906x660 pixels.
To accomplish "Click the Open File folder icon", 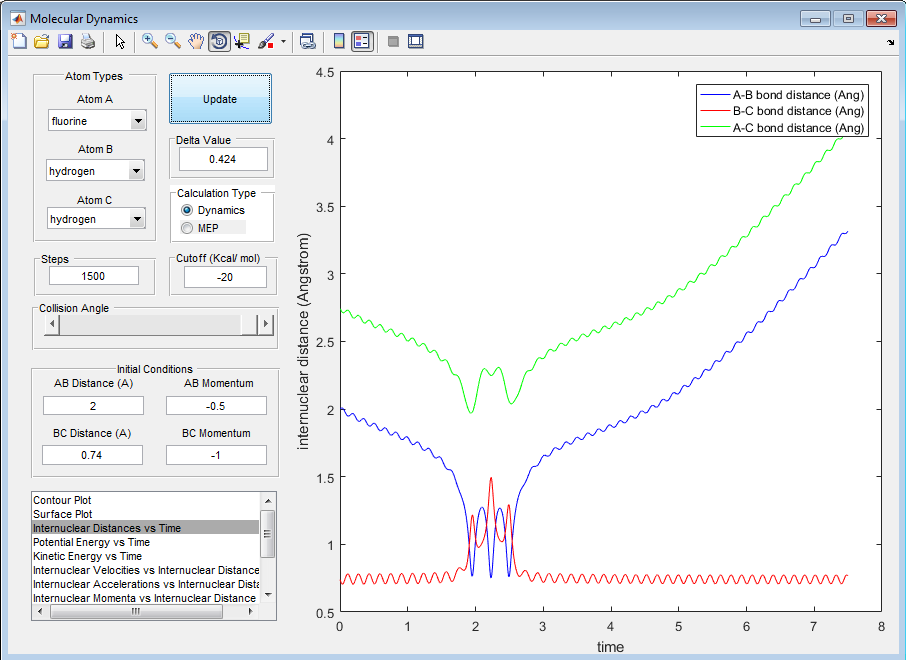I will (41, 41).
